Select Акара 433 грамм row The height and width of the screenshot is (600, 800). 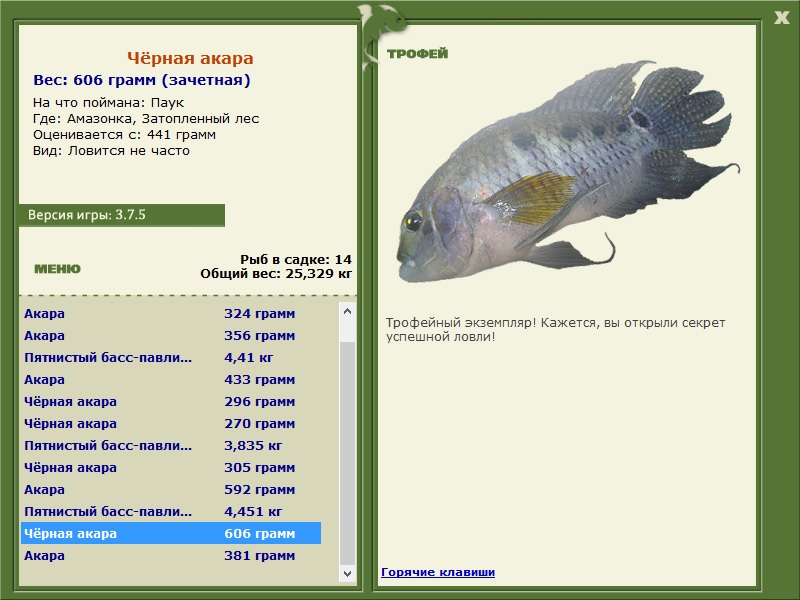click(171, 380)
